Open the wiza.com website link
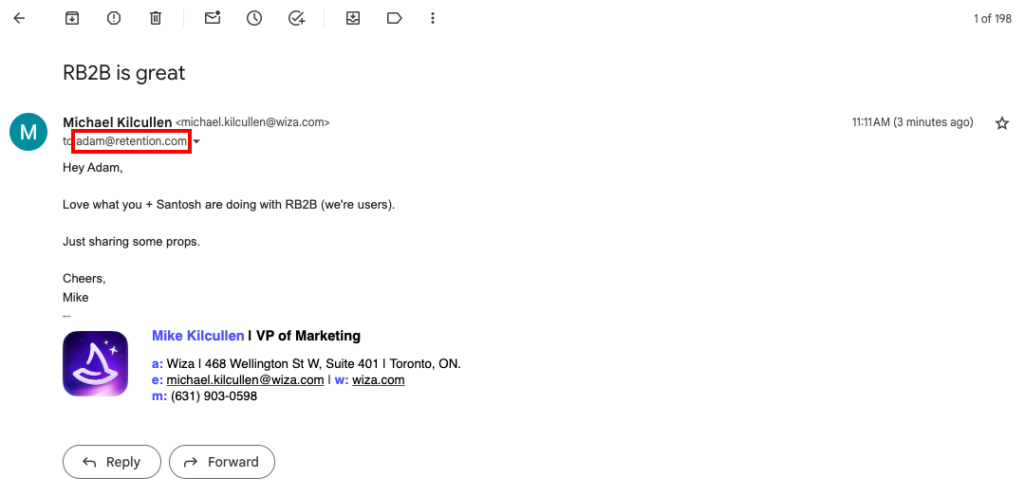This screenshot has width=1024, height=496. [378, 380]
